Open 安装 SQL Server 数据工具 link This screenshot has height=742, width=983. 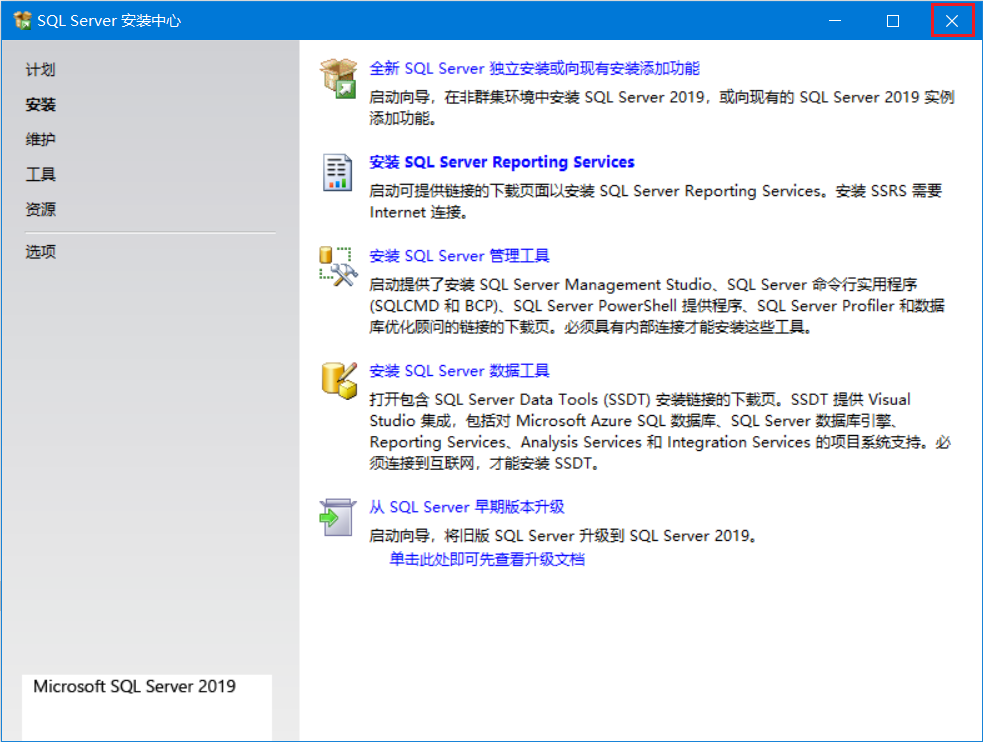pos(459,371)
